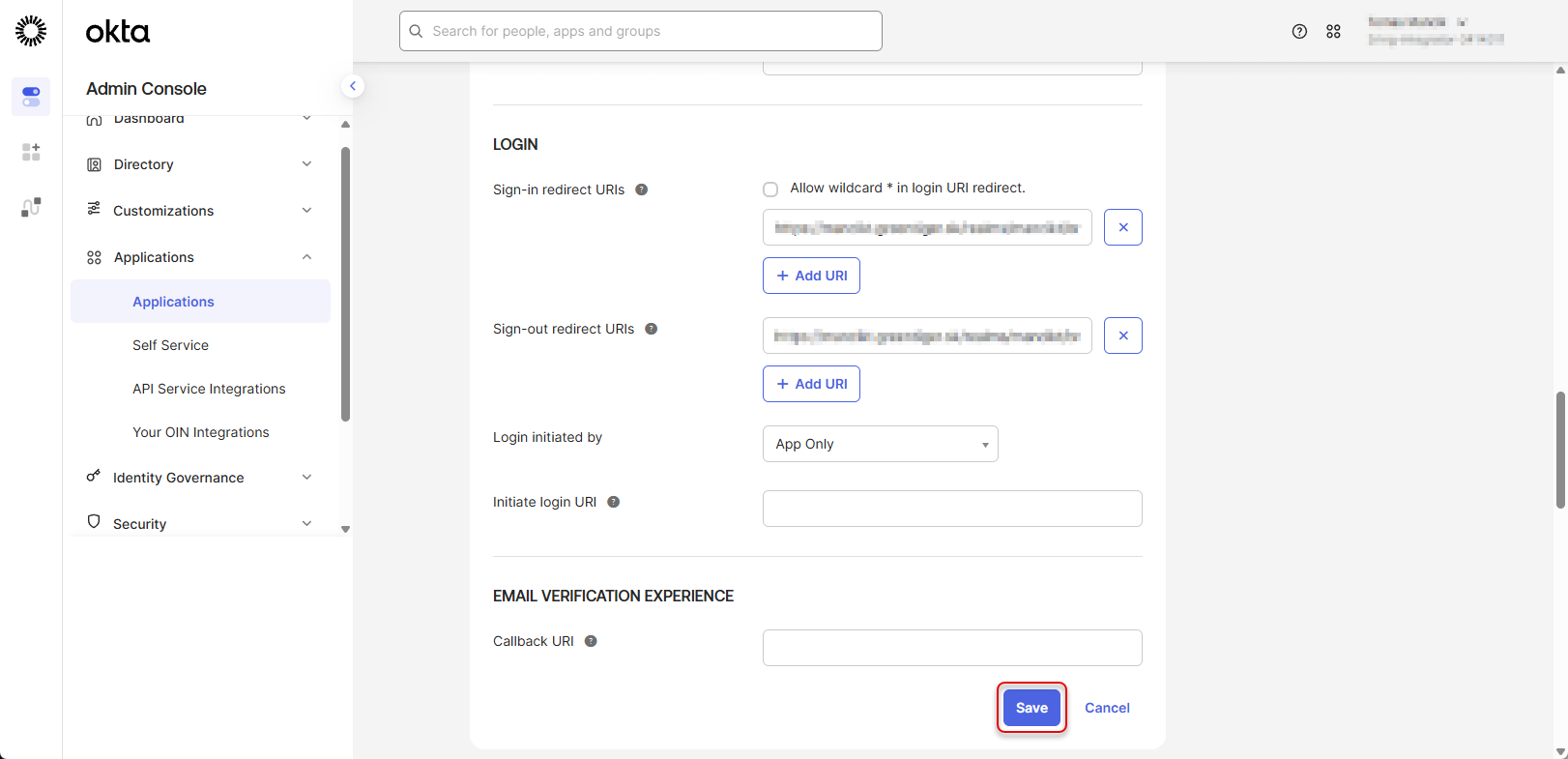Save the application settings

tap(1031, 708)
